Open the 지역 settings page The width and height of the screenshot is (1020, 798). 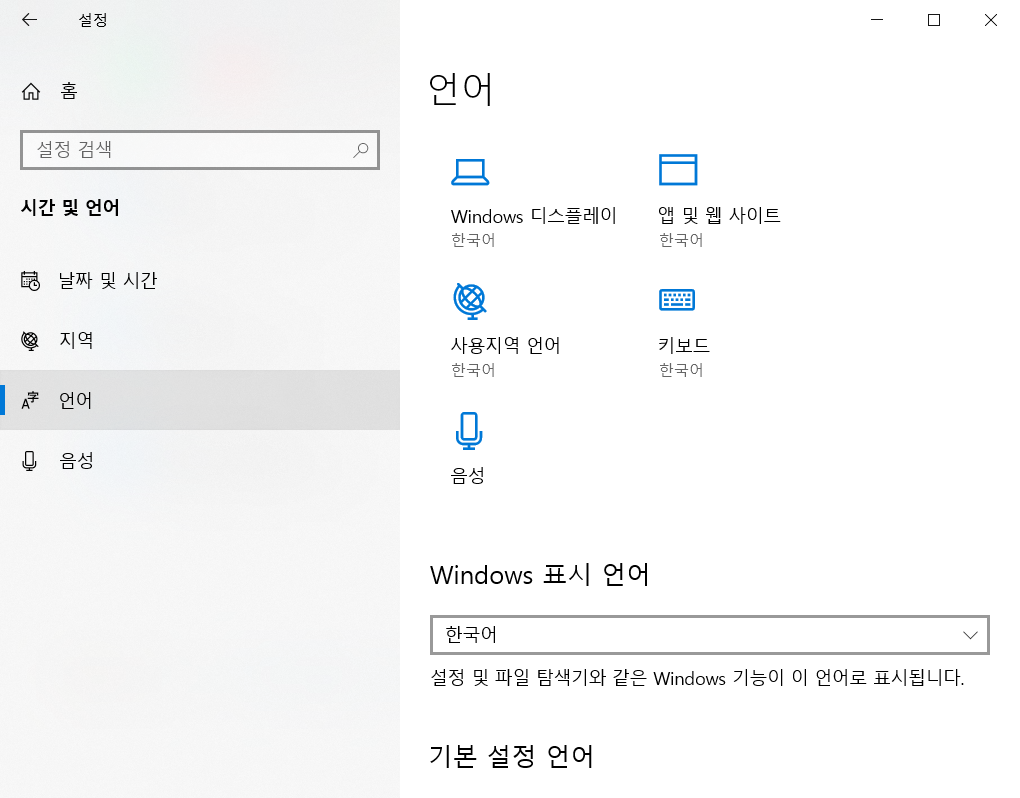pos(200,340)
